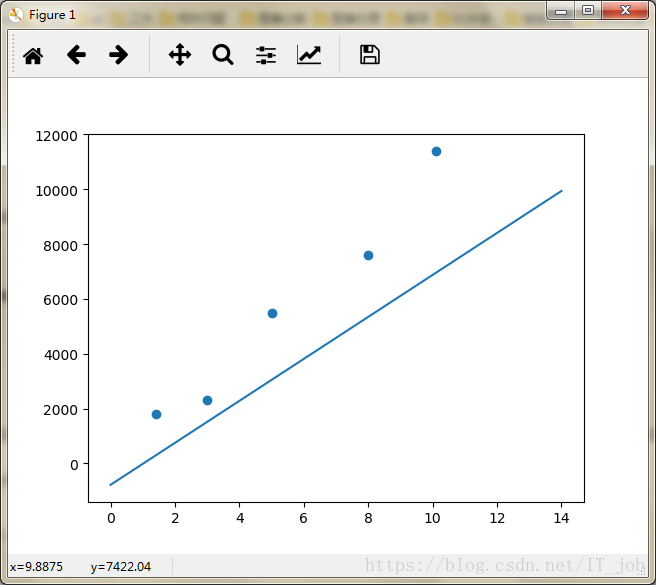
Task: Maximize the Figure 1 window
Action: 588,10
